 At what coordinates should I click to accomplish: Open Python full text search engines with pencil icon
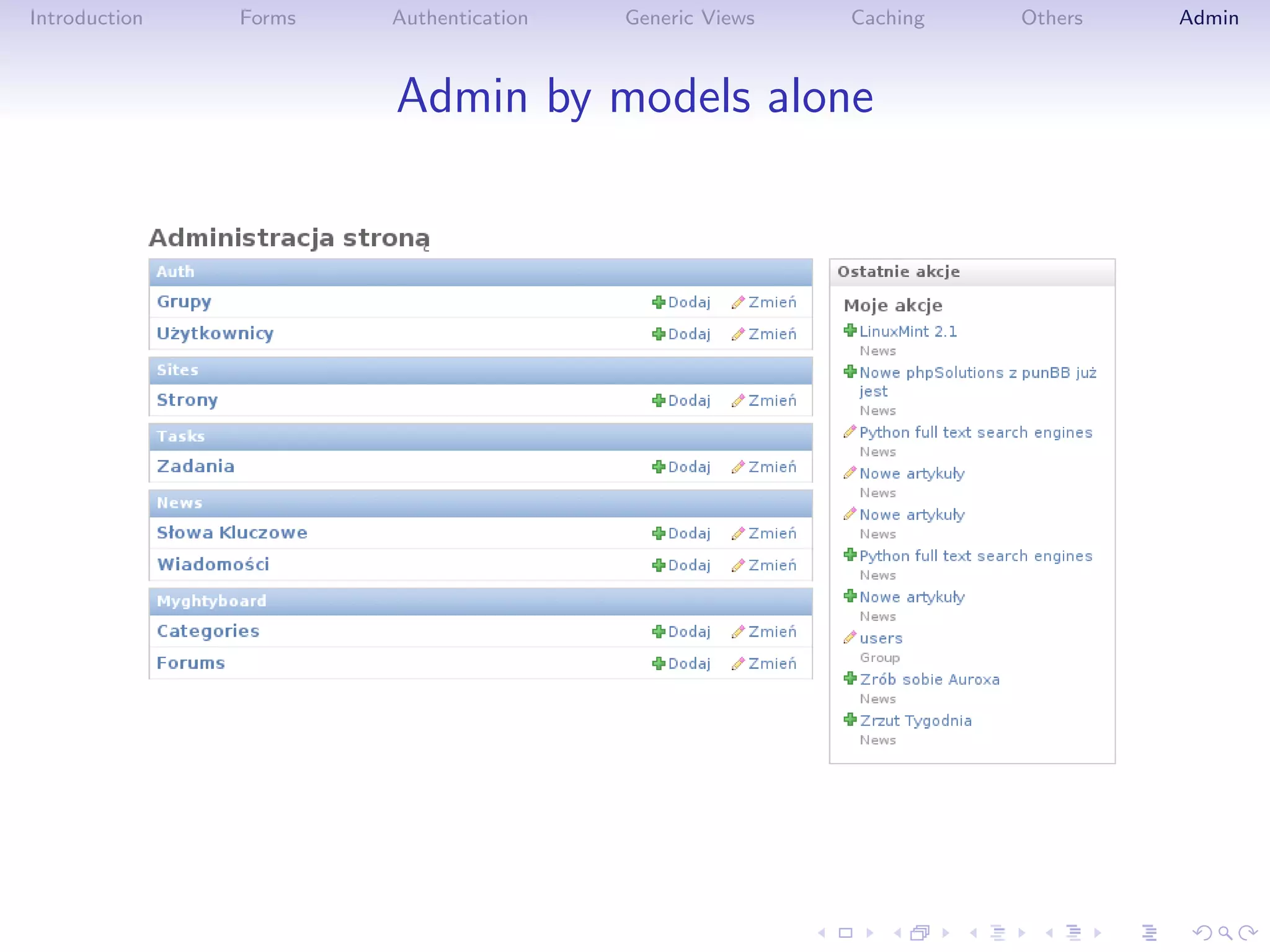975,433
